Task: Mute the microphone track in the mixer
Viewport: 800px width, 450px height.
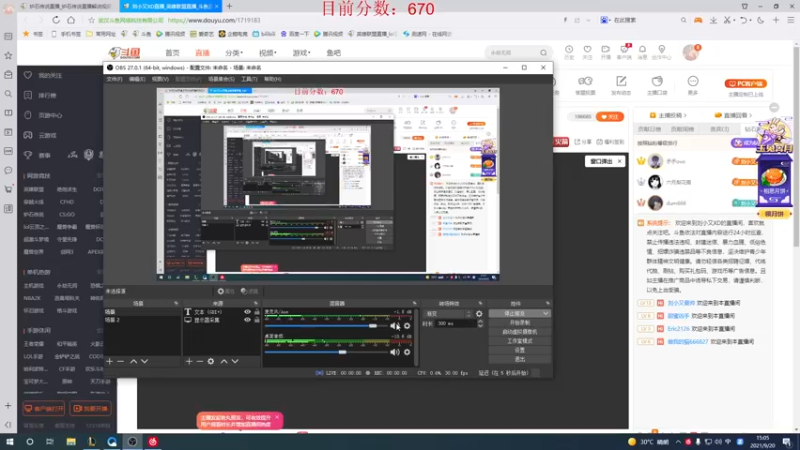Action: pos(395,326)
